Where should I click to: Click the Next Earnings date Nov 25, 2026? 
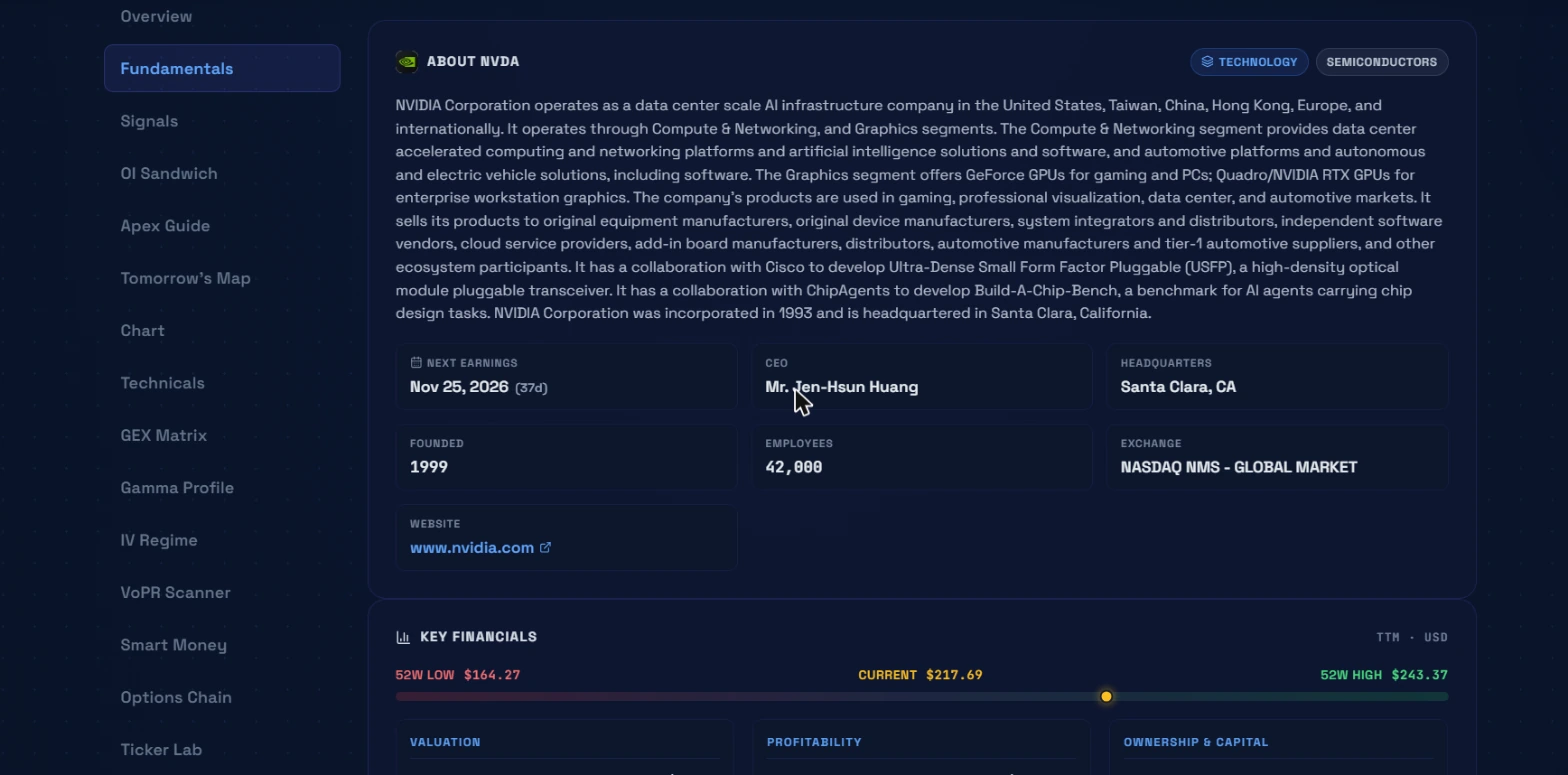pos(459,387)
